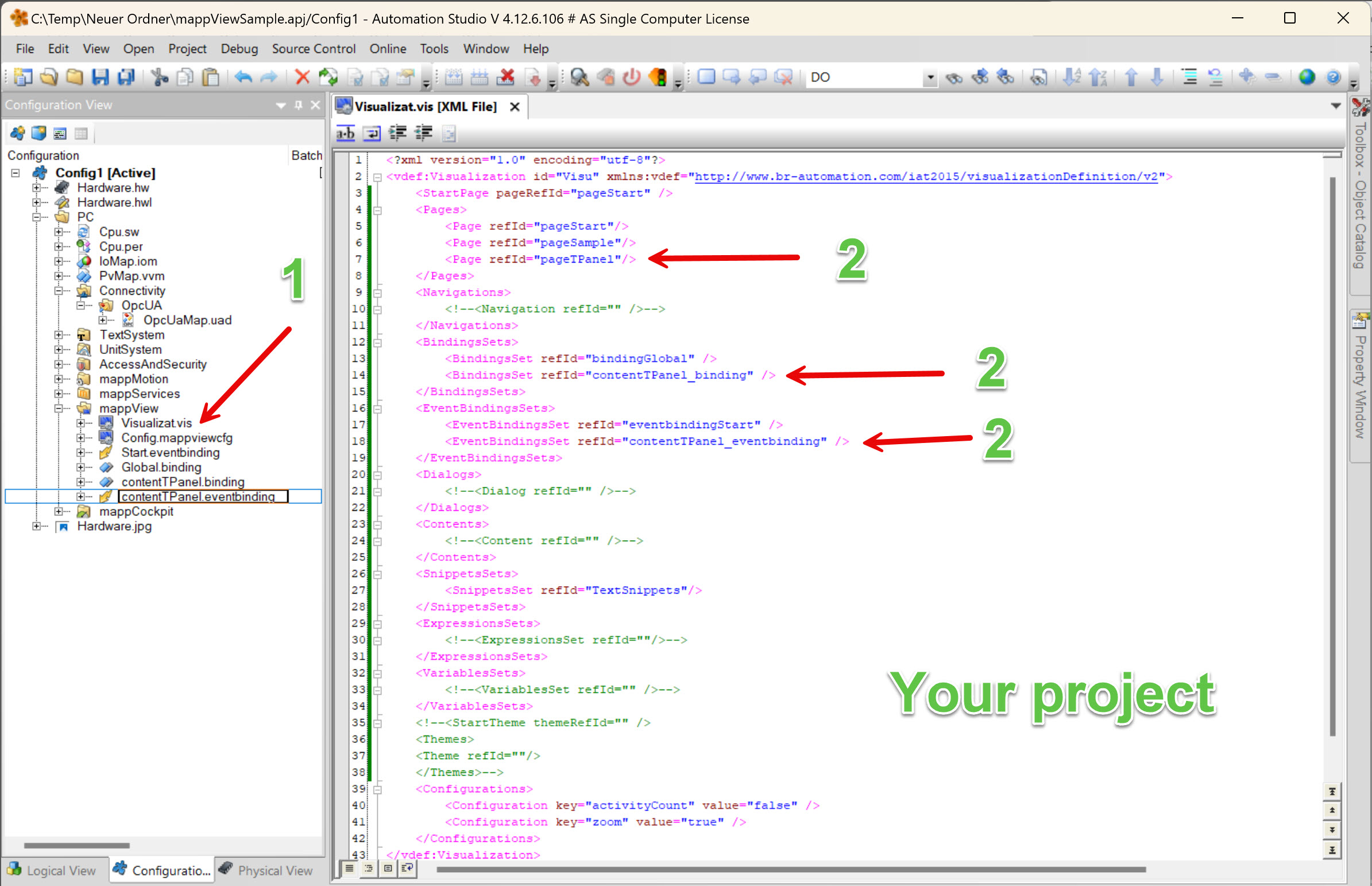Click the red X Delete icon
The height and width of the screenshot is (886, 1372).
(x=302, y=77)
